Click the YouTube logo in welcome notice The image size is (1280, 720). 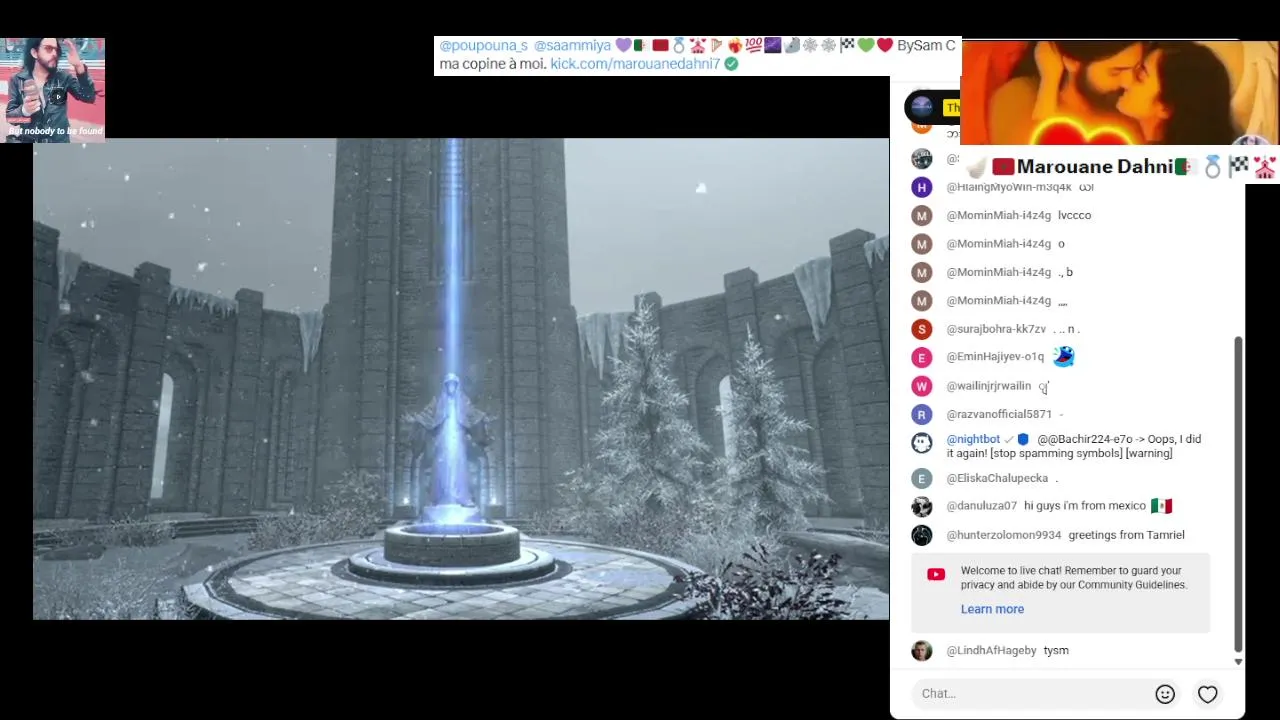click(x=936, y=574)
